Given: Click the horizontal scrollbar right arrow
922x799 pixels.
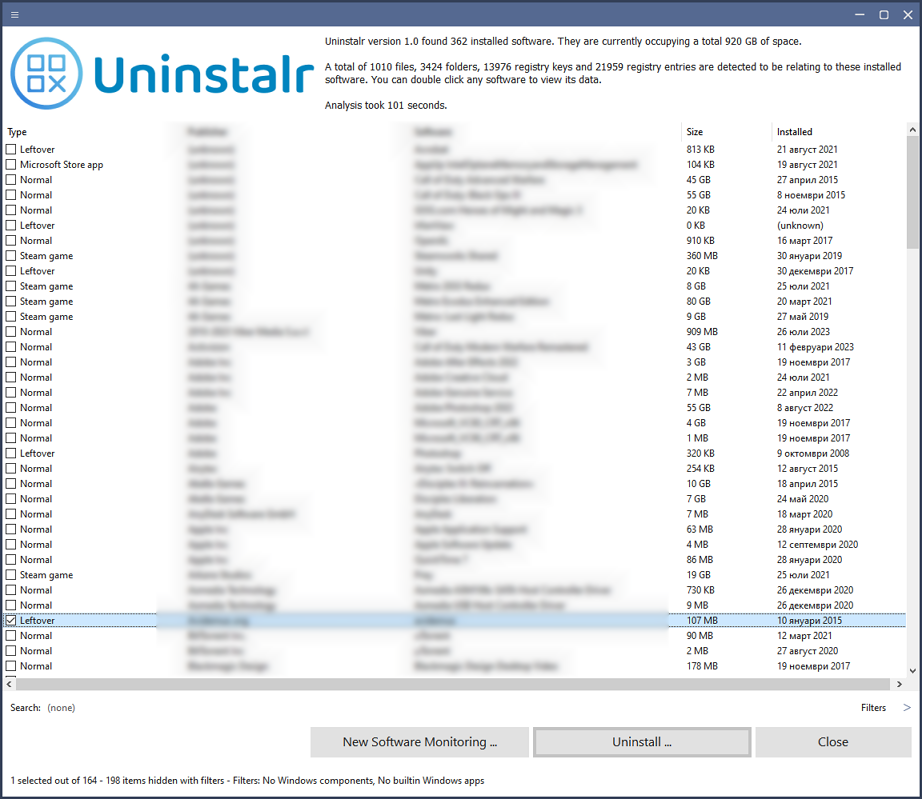Looking at the screenshot, I should pyautogui.click(x=899, y=684).
